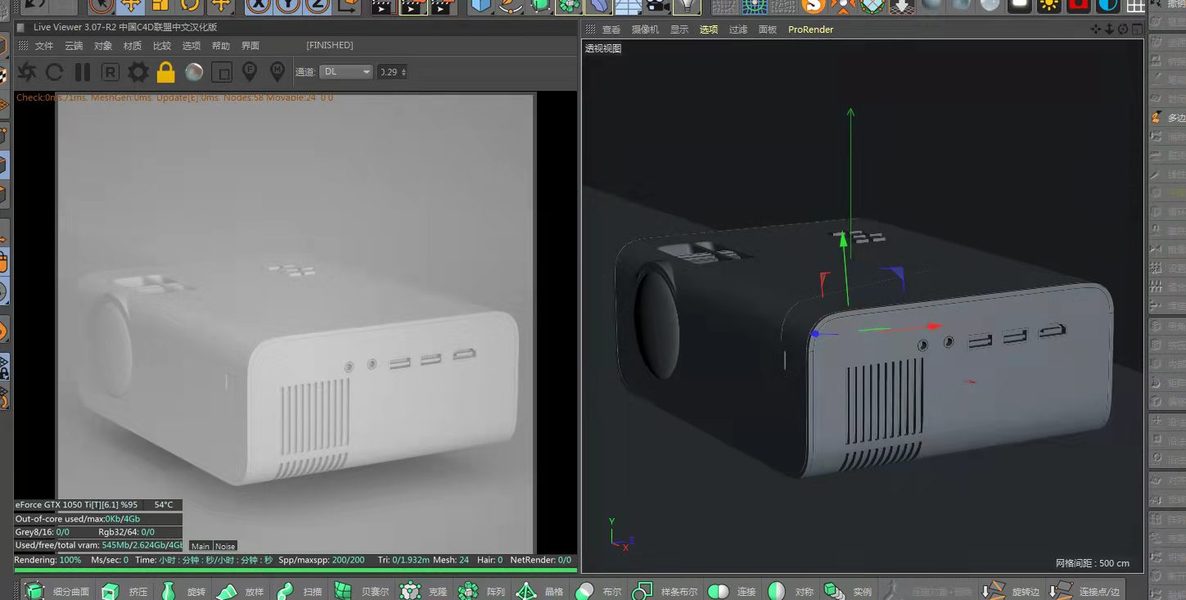Toggle viewport maximize layout icon
The image size is (1186, 600).
click(1137, 30)
